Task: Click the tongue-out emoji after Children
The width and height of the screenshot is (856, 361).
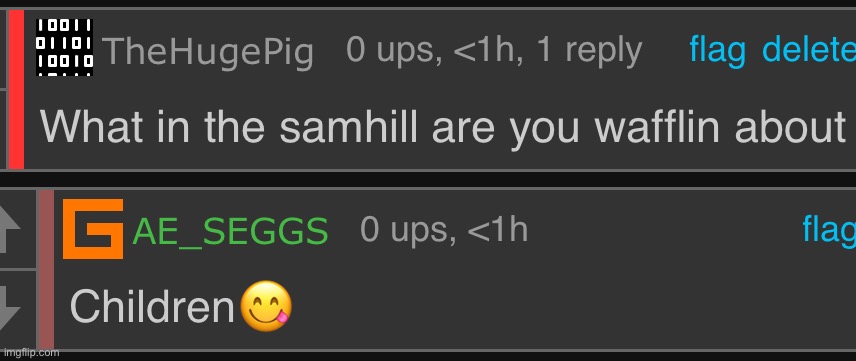Action: pyautogui.click(x=266, y=306)
